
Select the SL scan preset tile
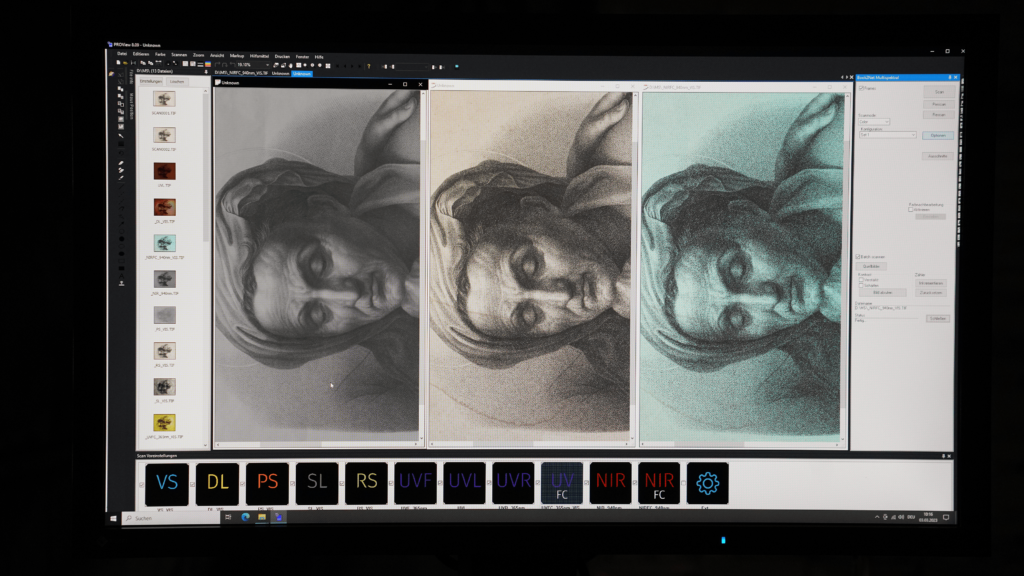coord(317,483)
